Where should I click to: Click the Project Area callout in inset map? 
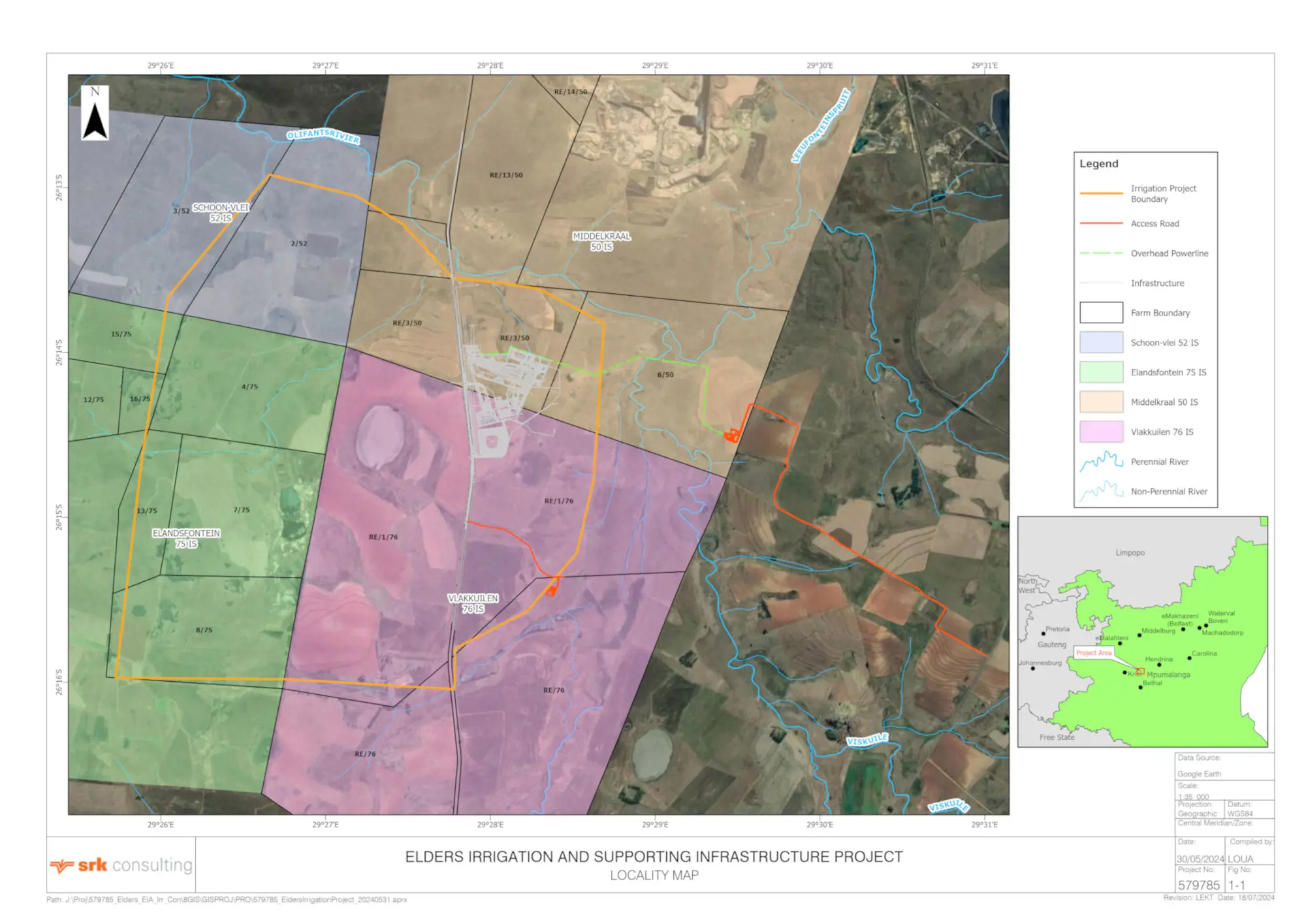click(x=1094, y=653)
